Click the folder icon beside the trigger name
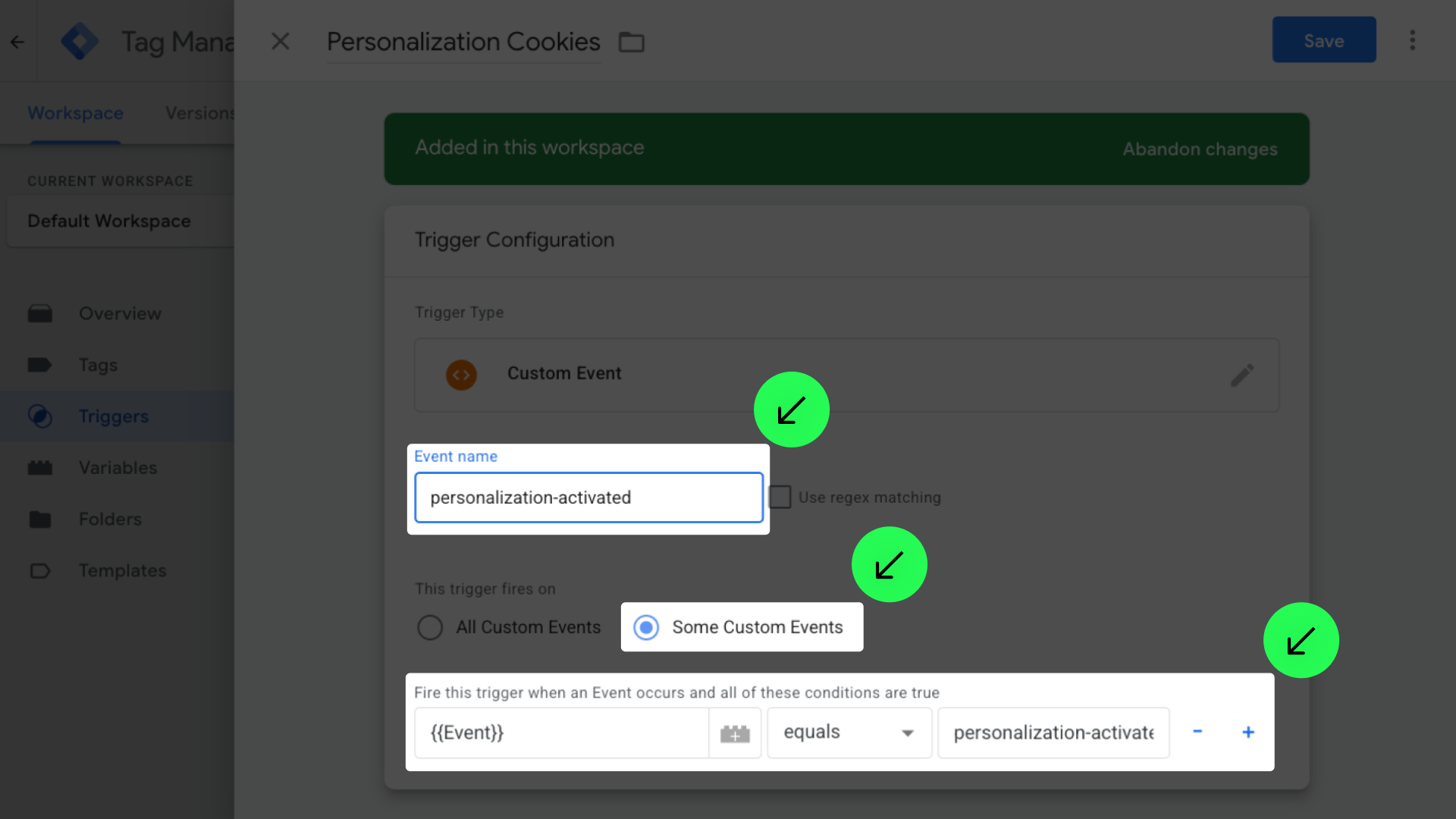1456x819 pixels. [x=632, y=42]
